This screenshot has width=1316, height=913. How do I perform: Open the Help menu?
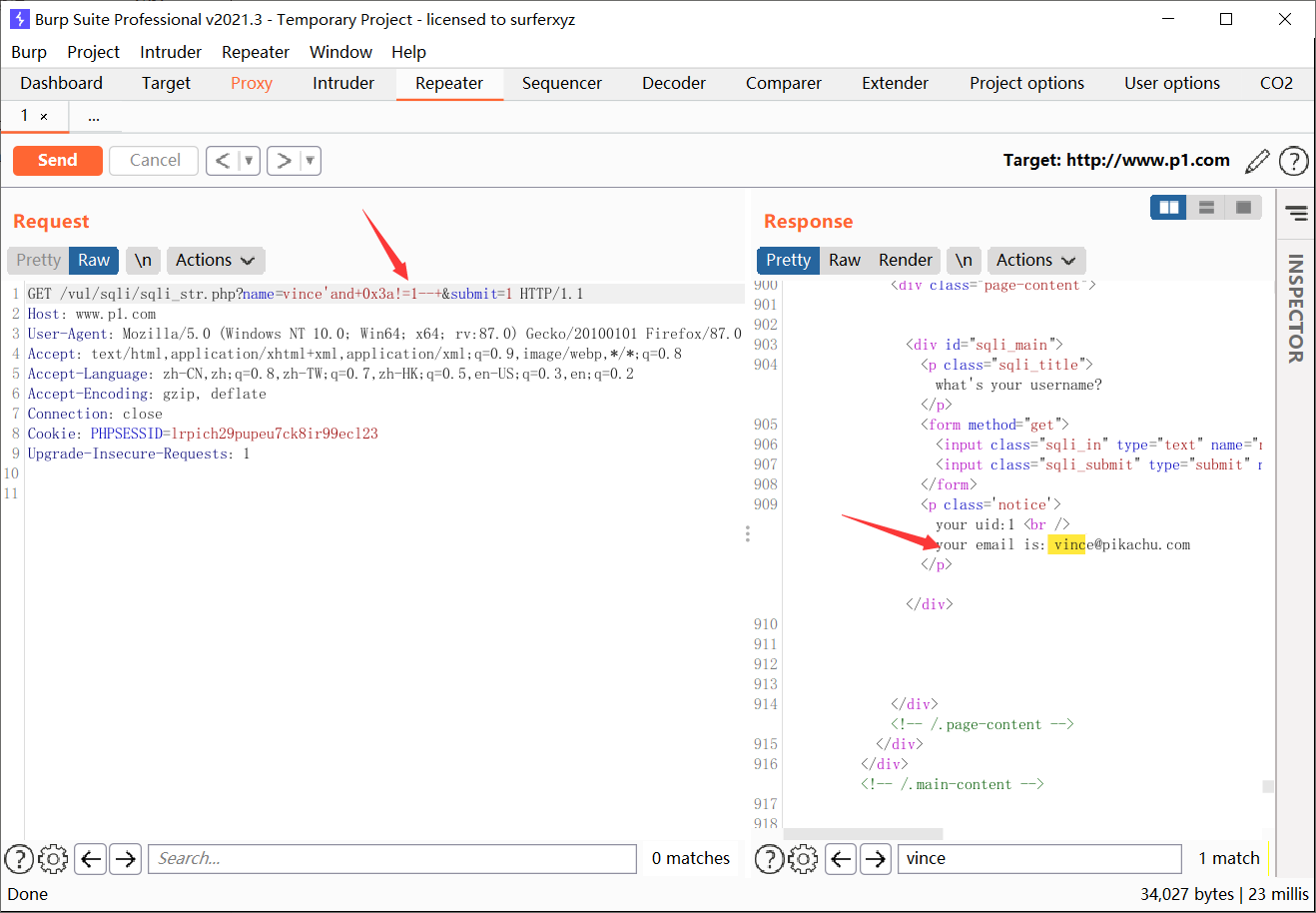(x=408, y=52)
